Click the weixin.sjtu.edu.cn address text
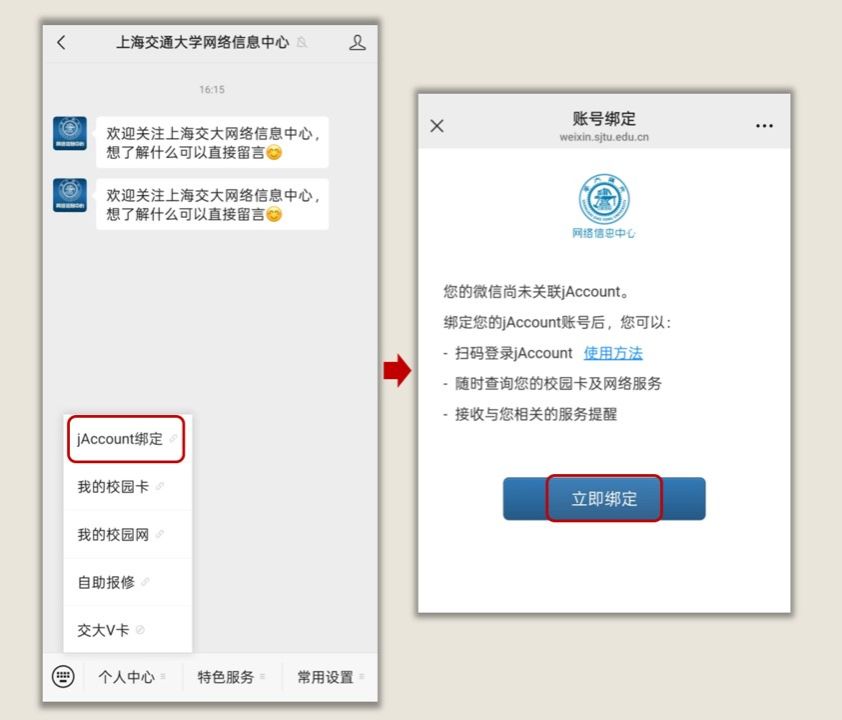Screen dimensions: 842x720 tap(604, 137)
